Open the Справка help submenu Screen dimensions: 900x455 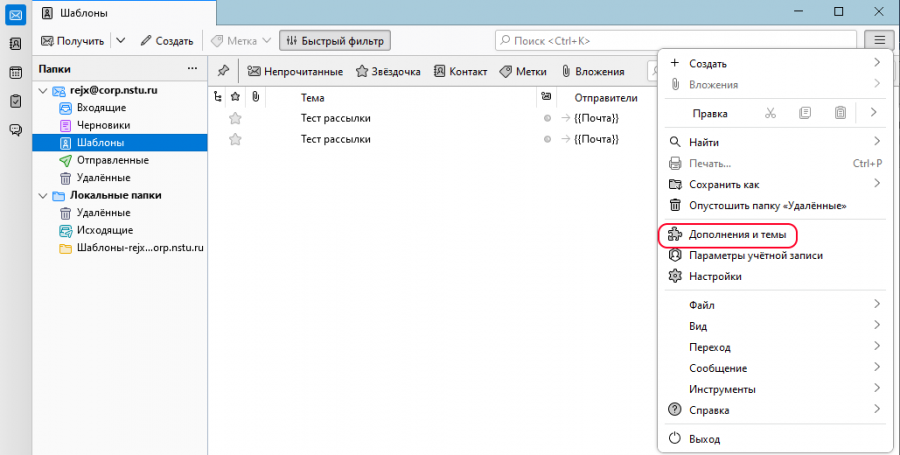tap(775, 410)
